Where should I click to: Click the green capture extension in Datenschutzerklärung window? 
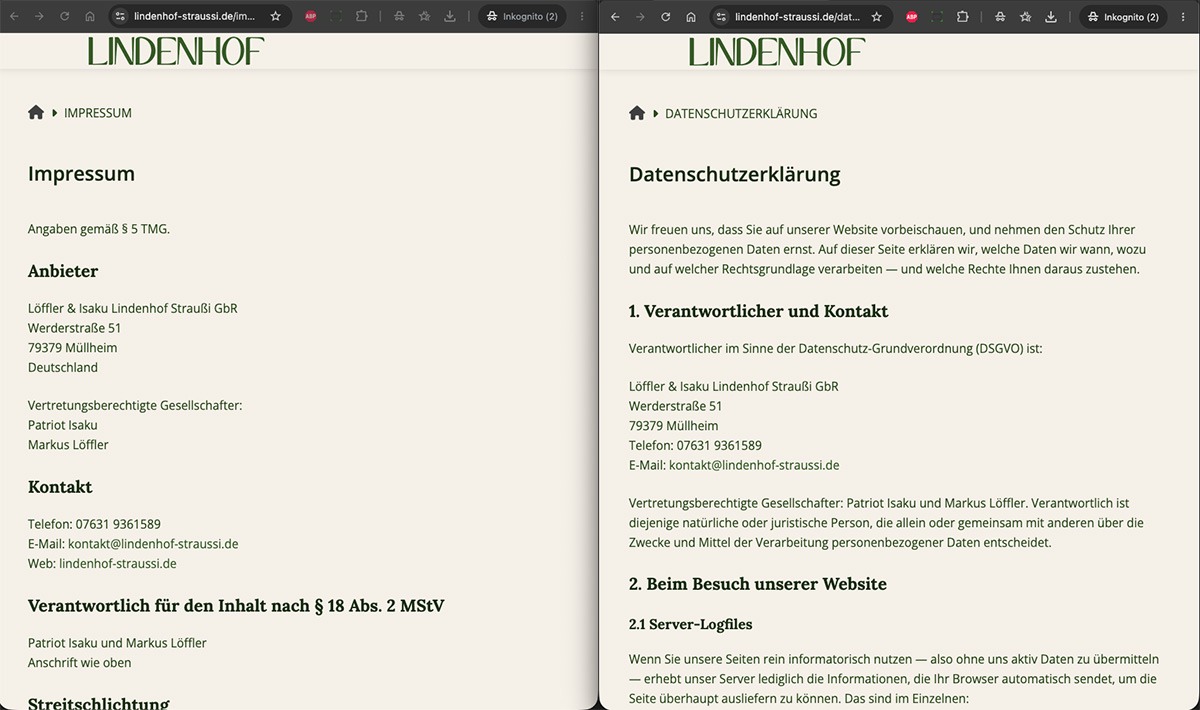click(x=937, y=16)
